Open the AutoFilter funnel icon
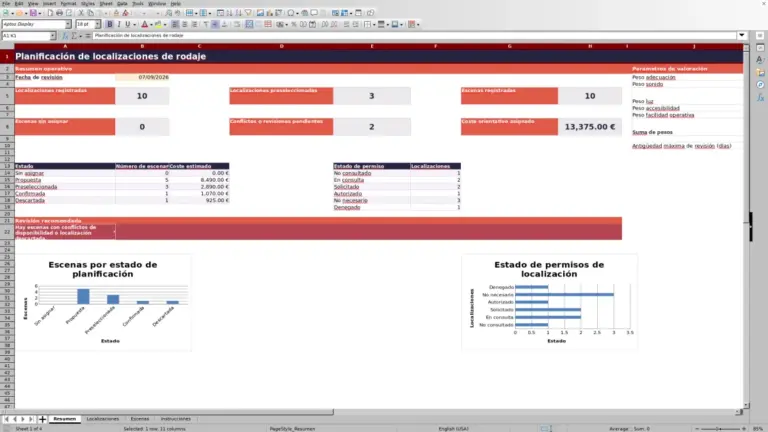Viewport: 768px width, 432px height. tap(248, 13)
